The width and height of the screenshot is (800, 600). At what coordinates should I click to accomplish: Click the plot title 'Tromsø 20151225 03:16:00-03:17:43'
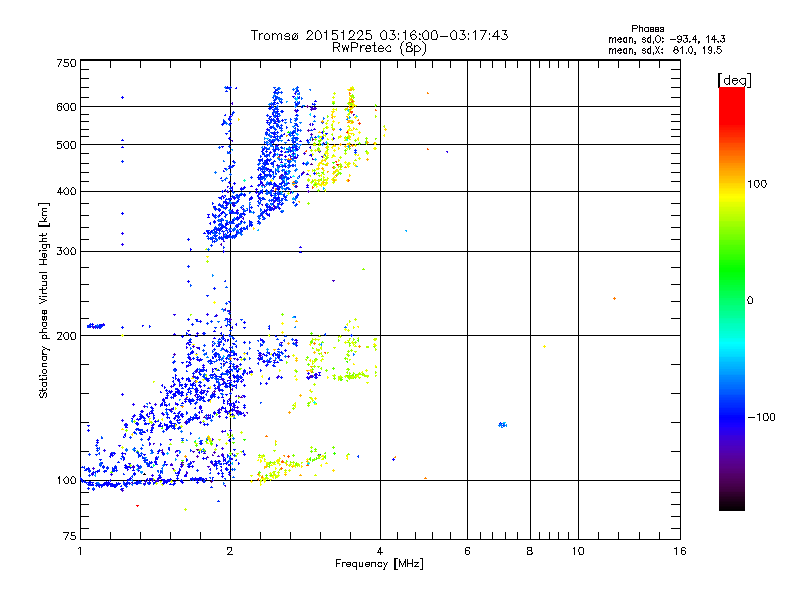click(x=379, y=35)
